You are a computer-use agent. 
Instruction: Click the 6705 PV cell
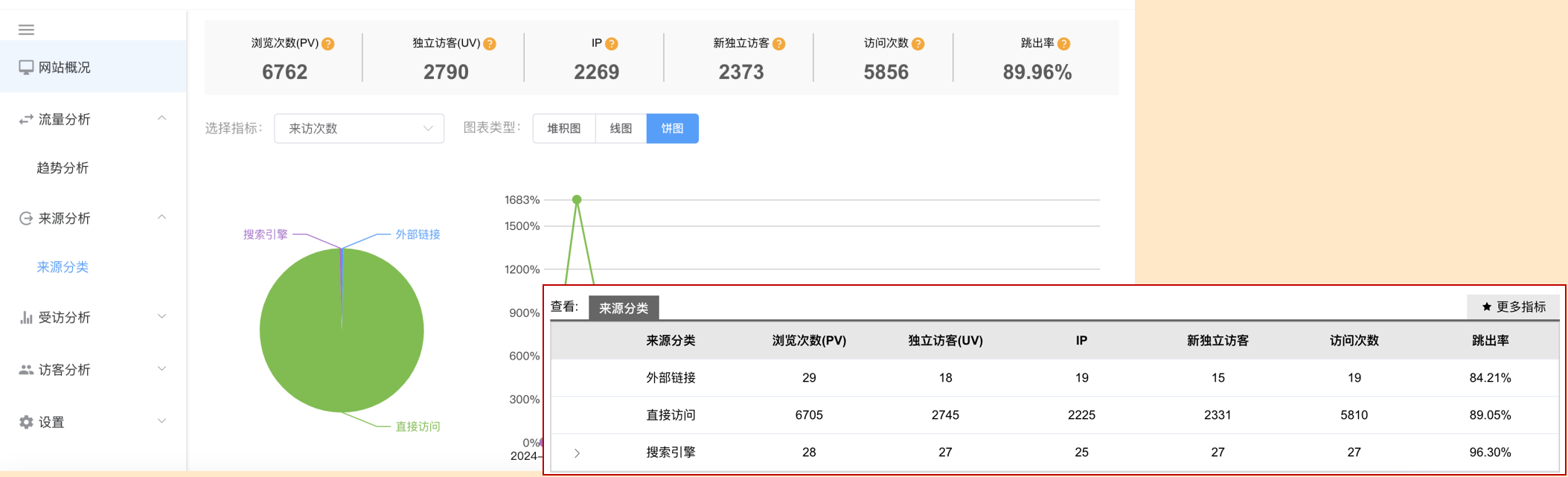click(809, 415)
